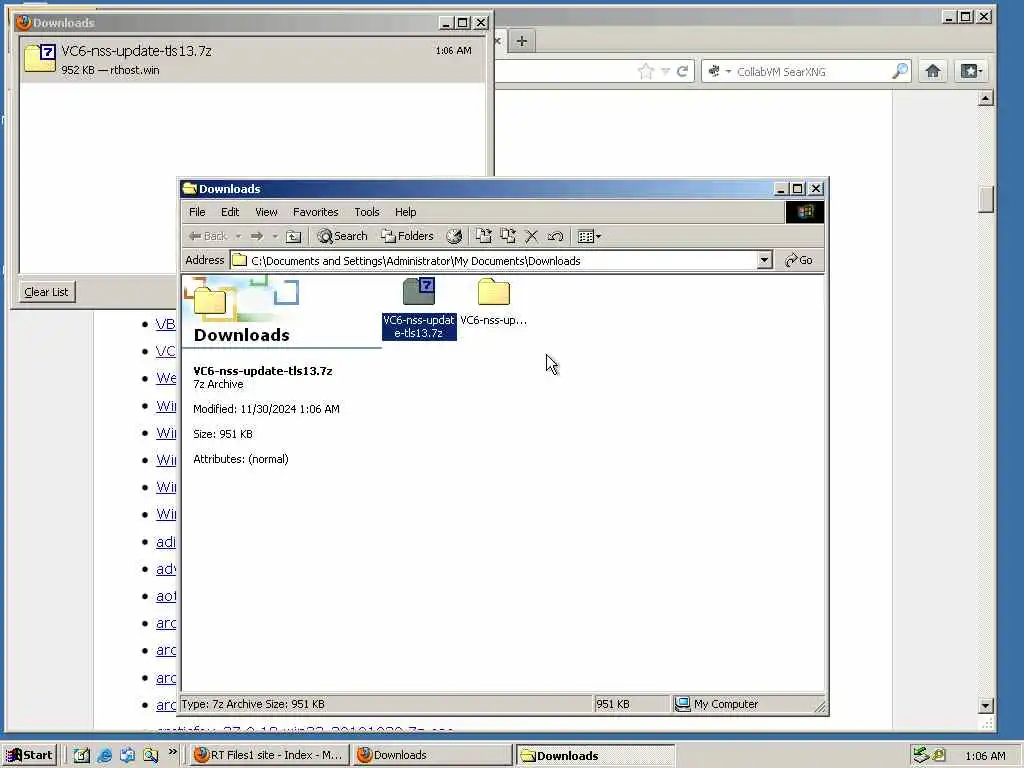Screen dimensions: 1024x768
Task: Open the search engine dropdown in Firefox
Action: point(718,71)
